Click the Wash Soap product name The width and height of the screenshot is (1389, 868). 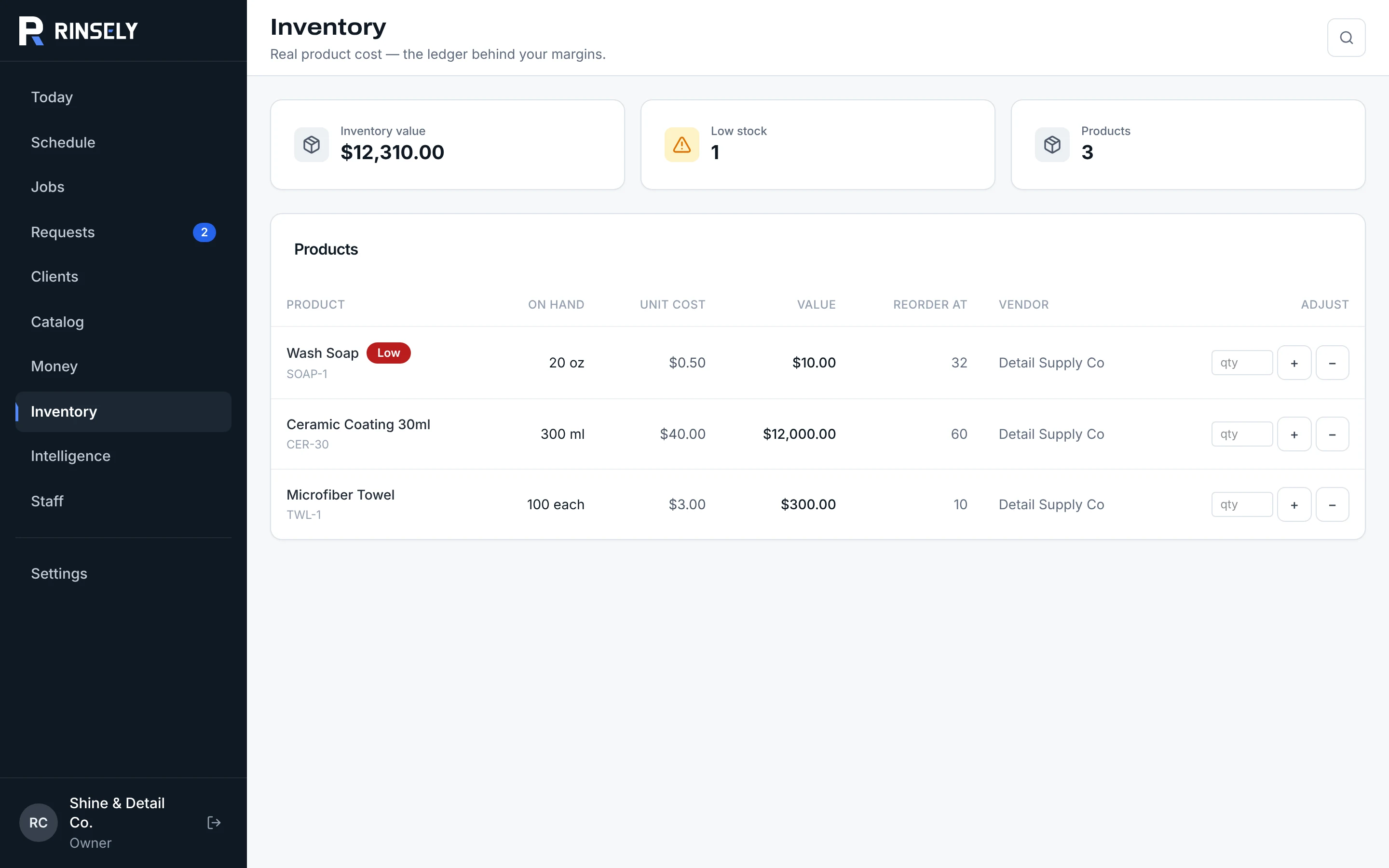[x=323, y=353]
